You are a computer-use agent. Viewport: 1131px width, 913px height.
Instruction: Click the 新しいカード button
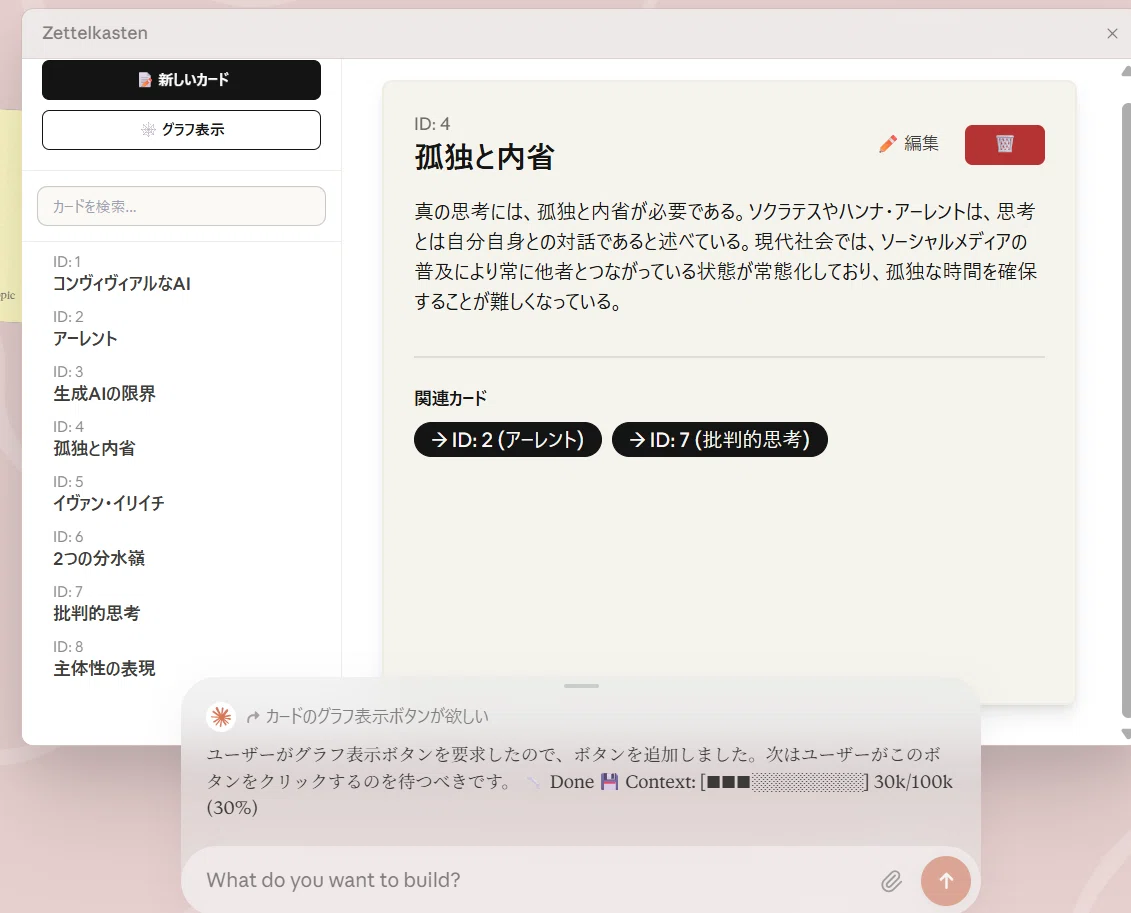click(181, 79)
